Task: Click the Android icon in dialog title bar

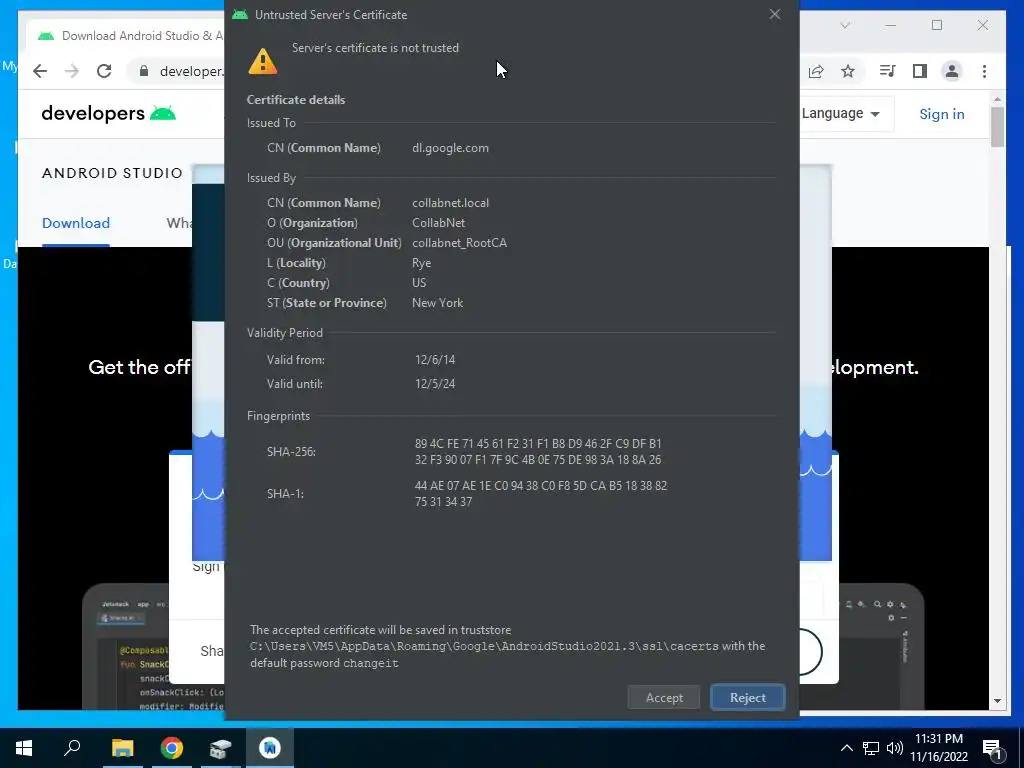Action: pos(240,14)
